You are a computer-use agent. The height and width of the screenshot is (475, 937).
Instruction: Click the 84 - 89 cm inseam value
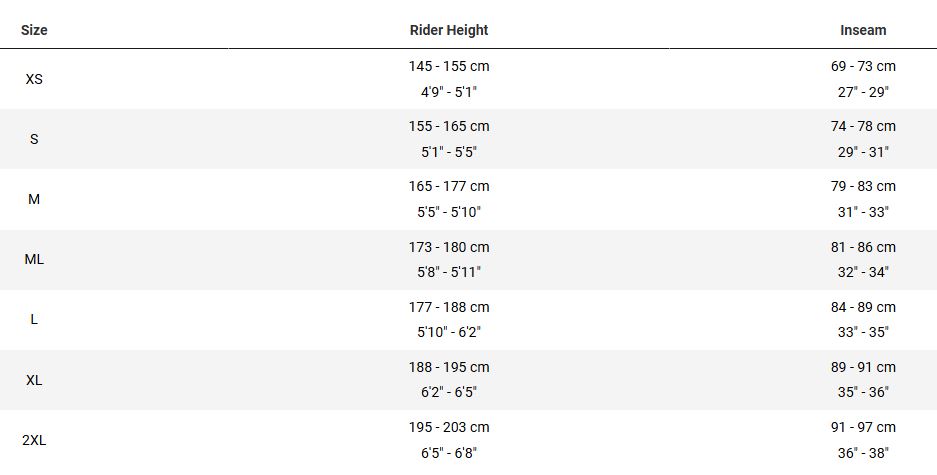[x=863, y=307]
